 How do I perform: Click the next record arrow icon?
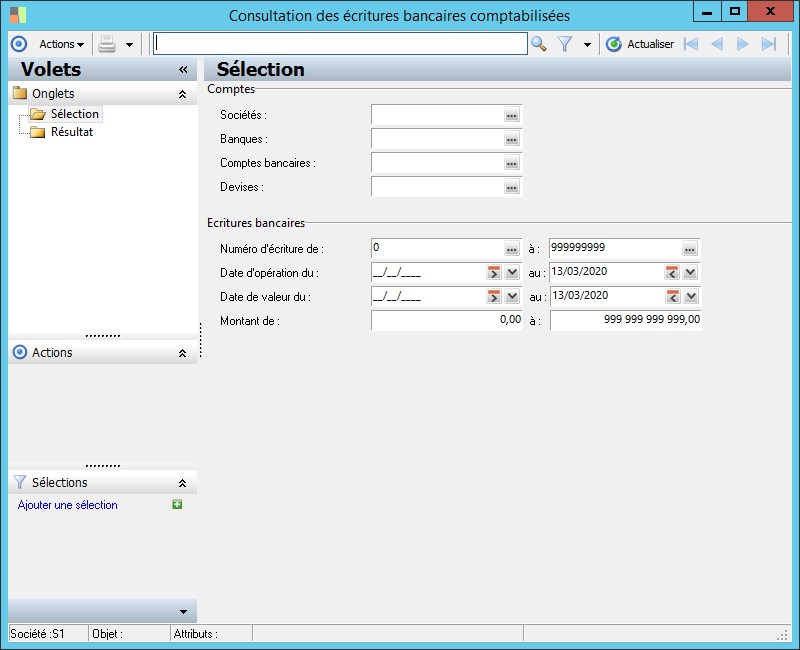pos(743,44)
